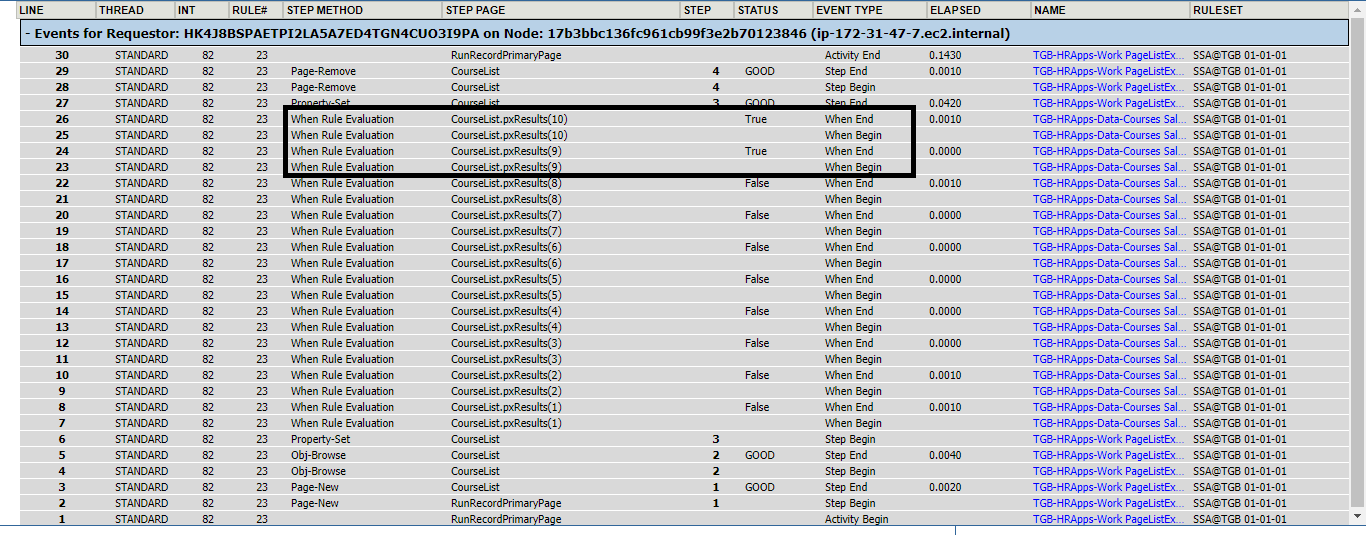This screenshot has width=1366, height=558.
Task: Click the GOOD status on line 5
Action: [760, 455]
